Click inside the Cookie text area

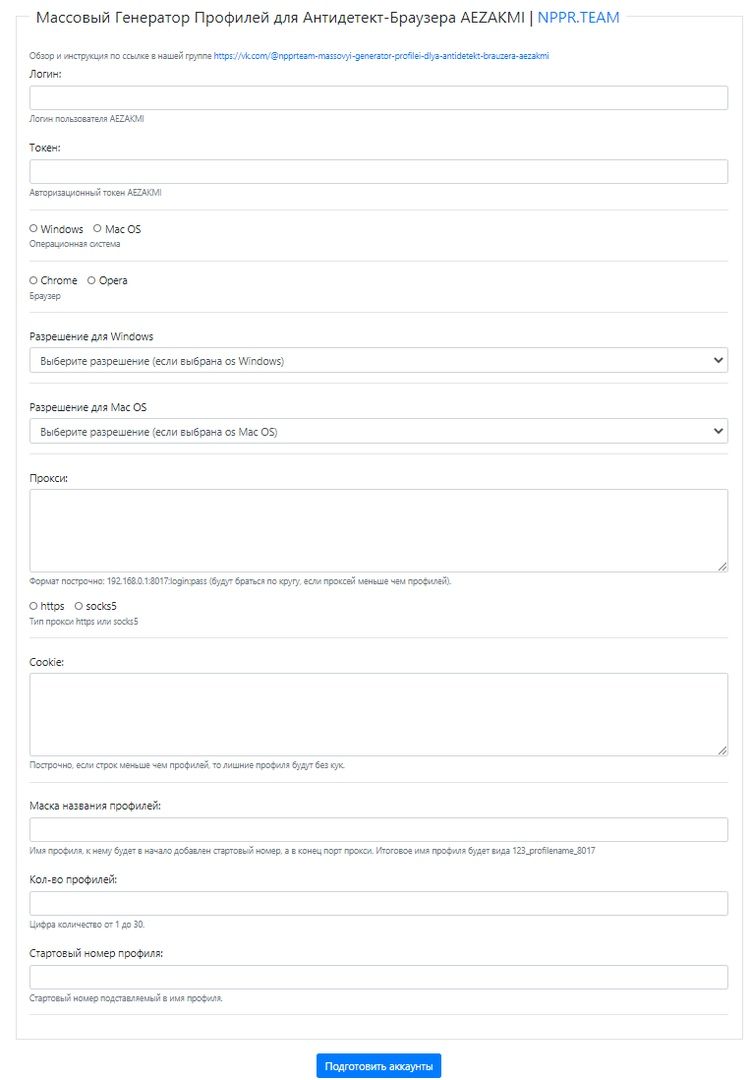coord(378,714)
